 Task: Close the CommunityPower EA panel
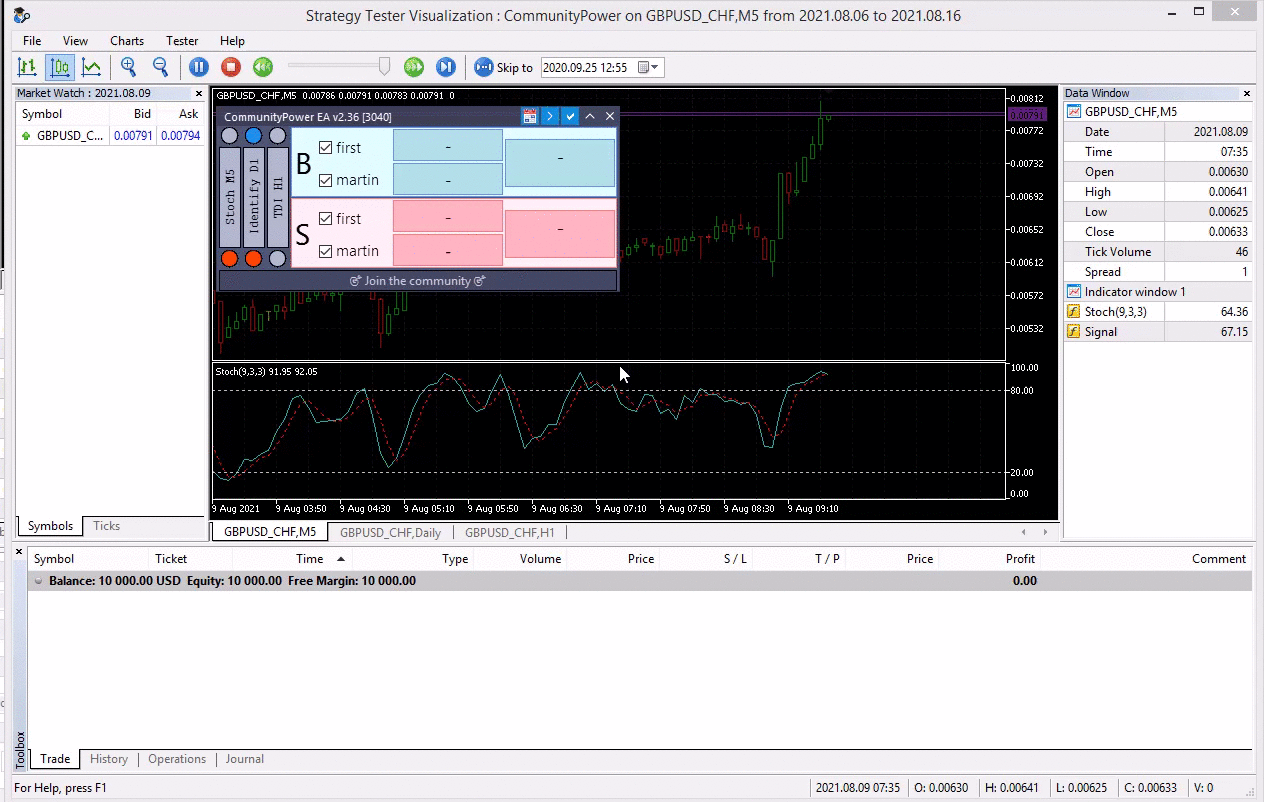pyautogui.click(x=610, y=117)
